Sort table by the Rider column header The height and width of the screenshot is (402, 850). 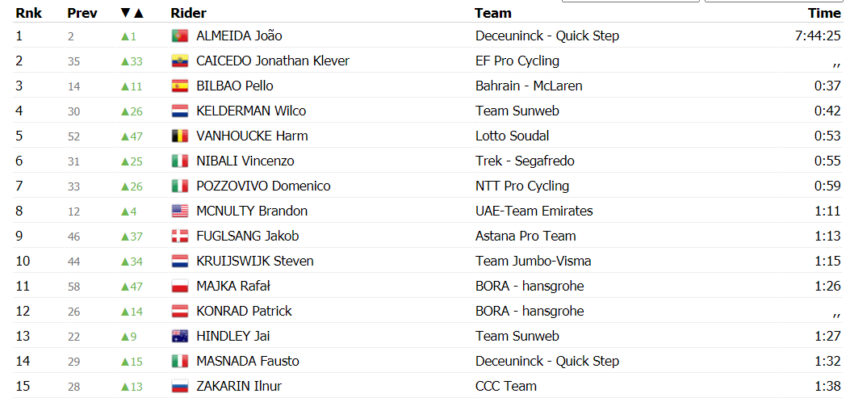tap(188, 13)
